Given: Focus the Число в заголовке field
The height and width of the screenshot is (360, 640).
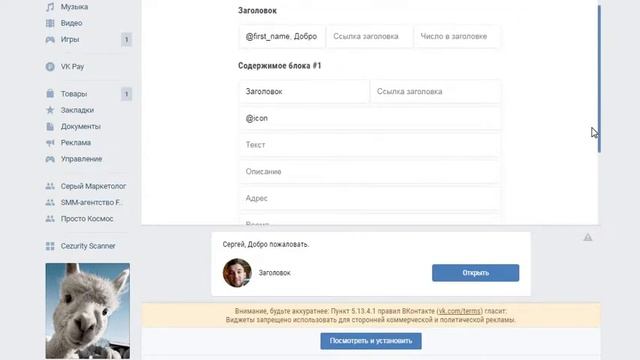Looking at the screenshot, I should point(457,36).
